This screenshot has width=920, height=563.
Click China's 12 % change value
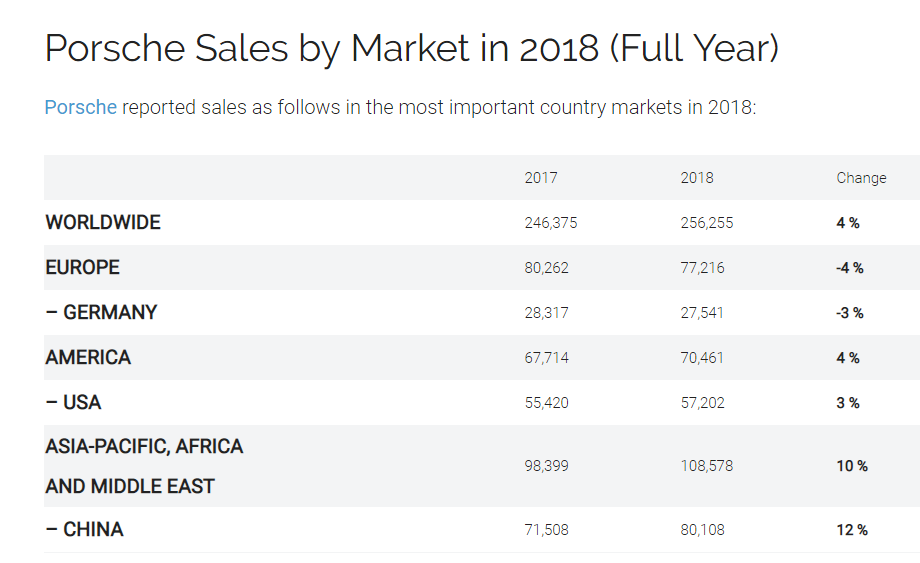pos(852,530)
